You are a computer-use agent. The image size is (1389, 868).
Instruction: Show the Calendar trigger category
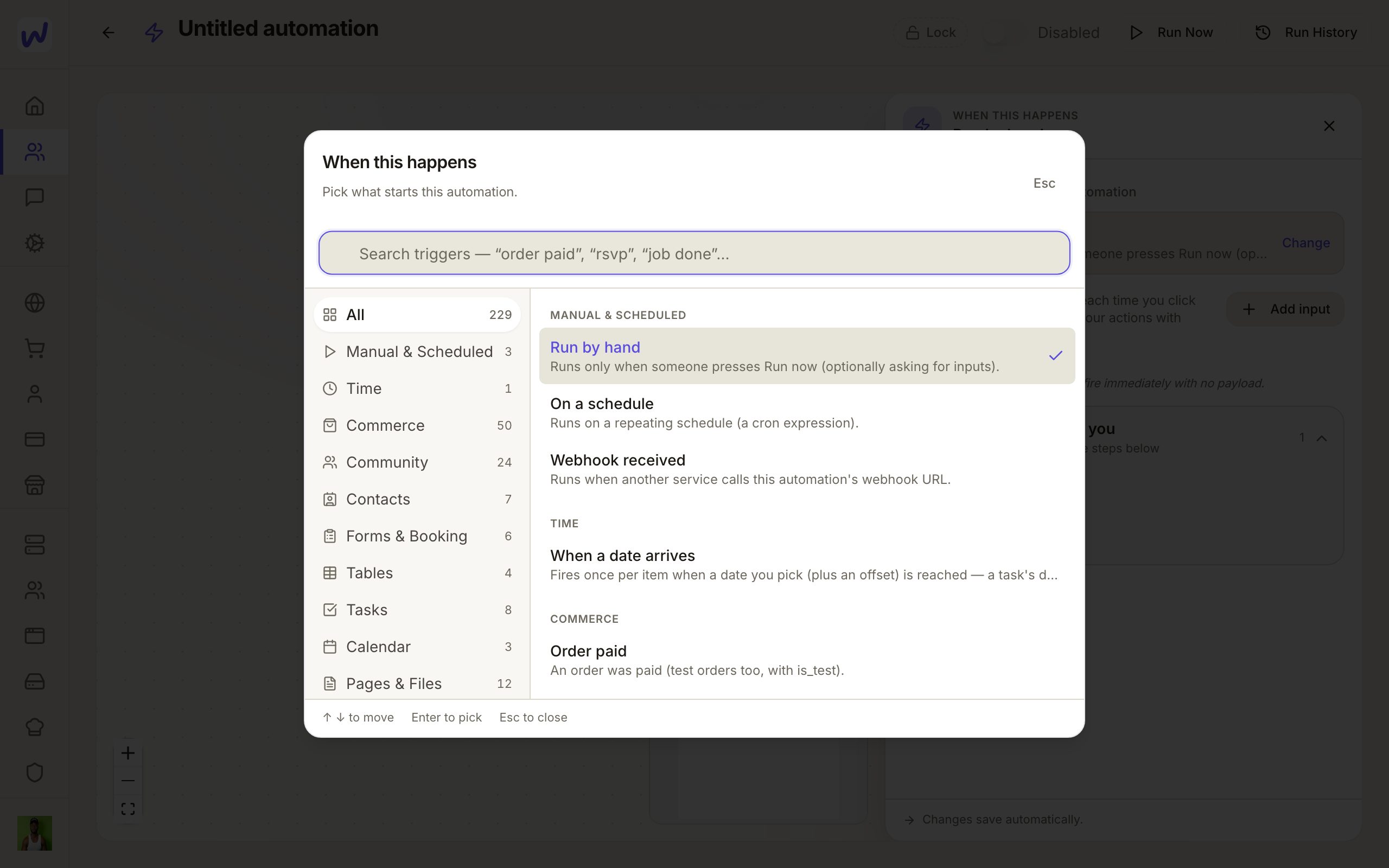[417, 647]
